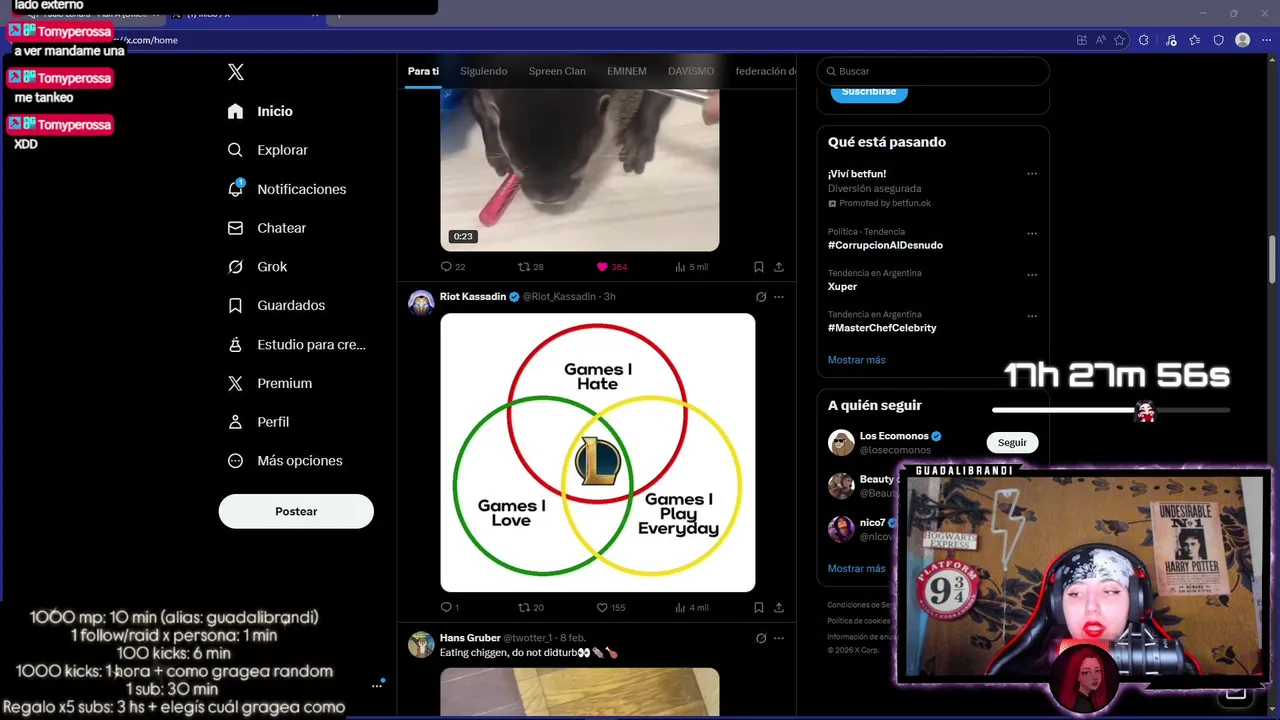This screenshot has width=1280, height=720.
Task: Repost the cat video post with 28 reposts
Action: tap(530, 267)
